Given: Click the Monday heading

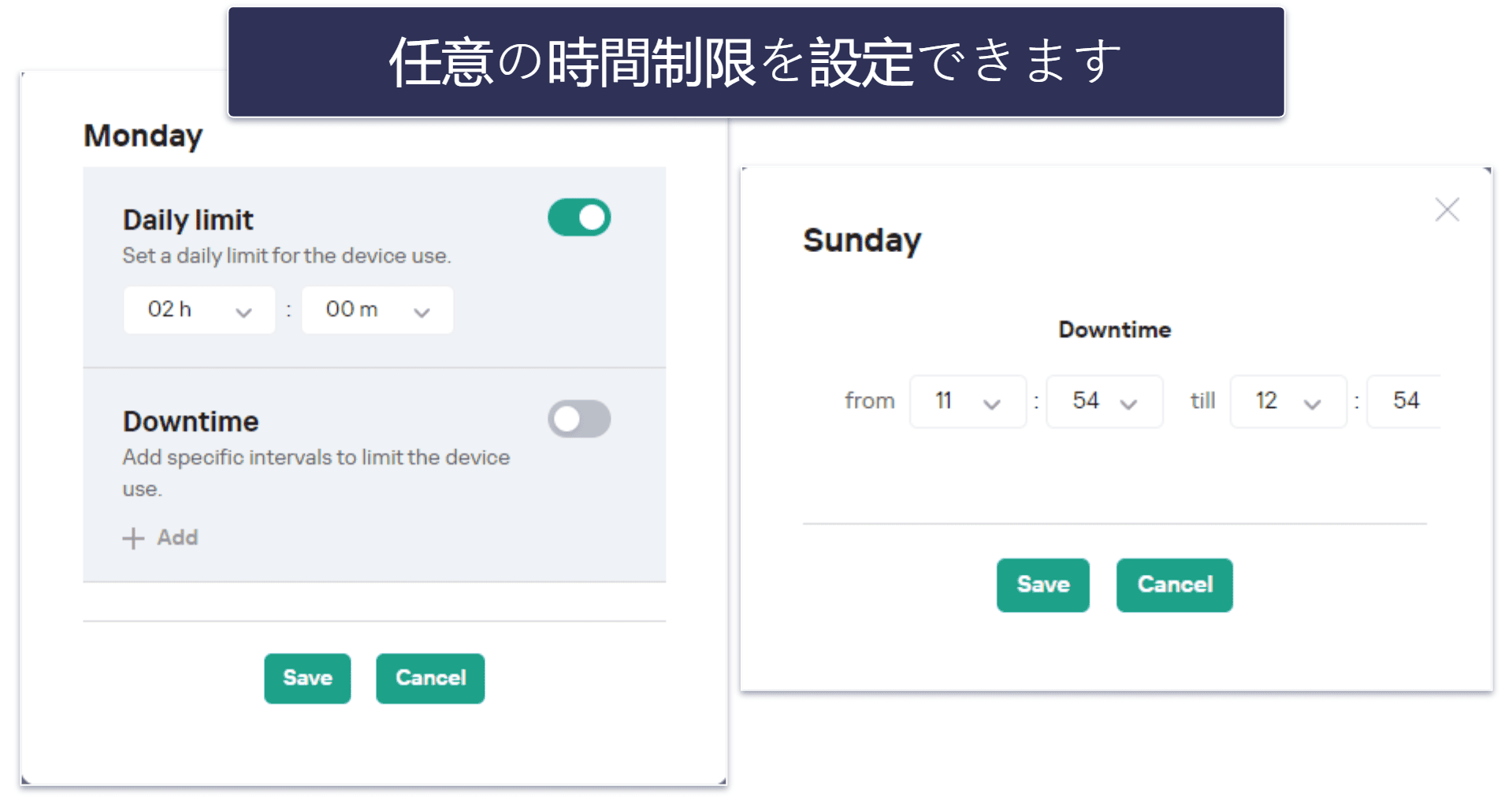Looking at the screenshot, I should coord(143,136).
